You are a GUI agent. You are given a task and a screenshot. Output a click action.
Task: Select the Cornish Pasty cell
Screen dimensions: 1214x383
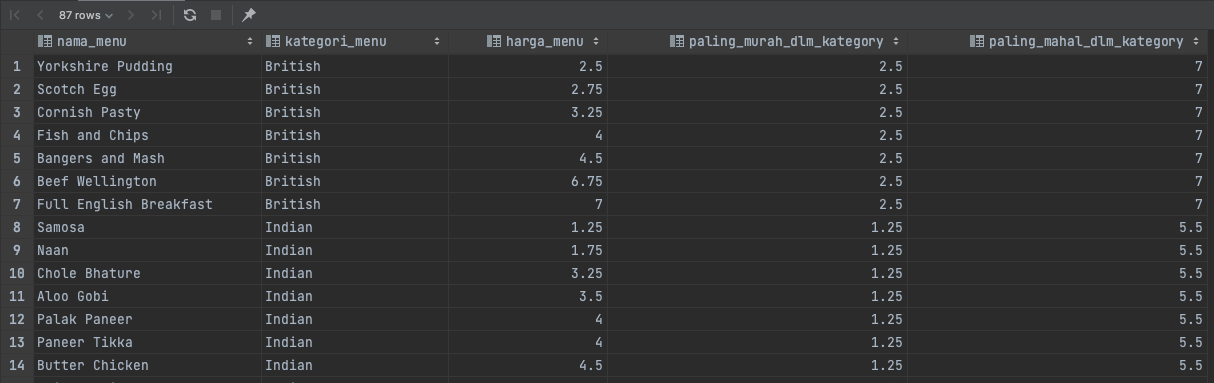pyautogui.click(x=146, y=112)
